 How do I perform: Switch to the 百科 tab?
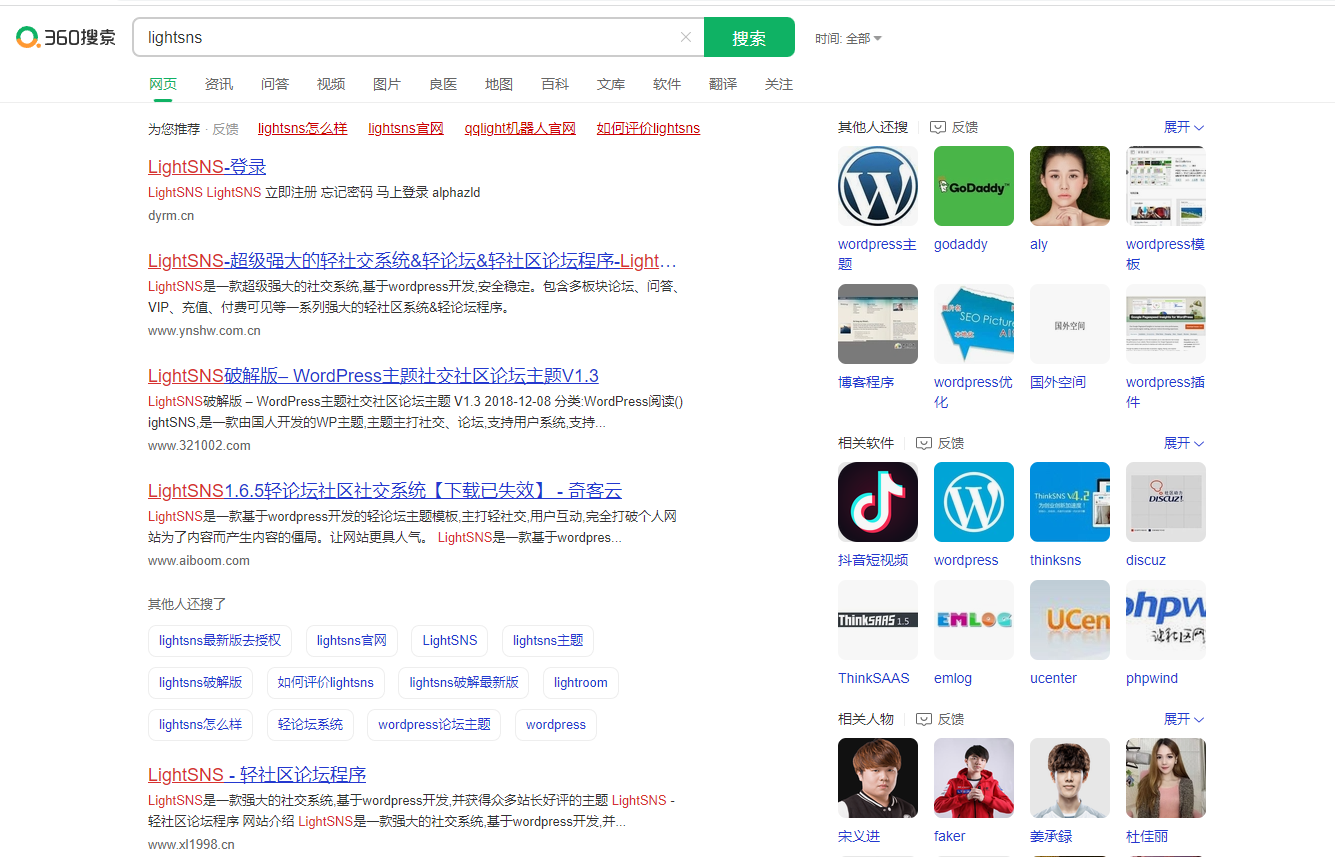[555, 84]
